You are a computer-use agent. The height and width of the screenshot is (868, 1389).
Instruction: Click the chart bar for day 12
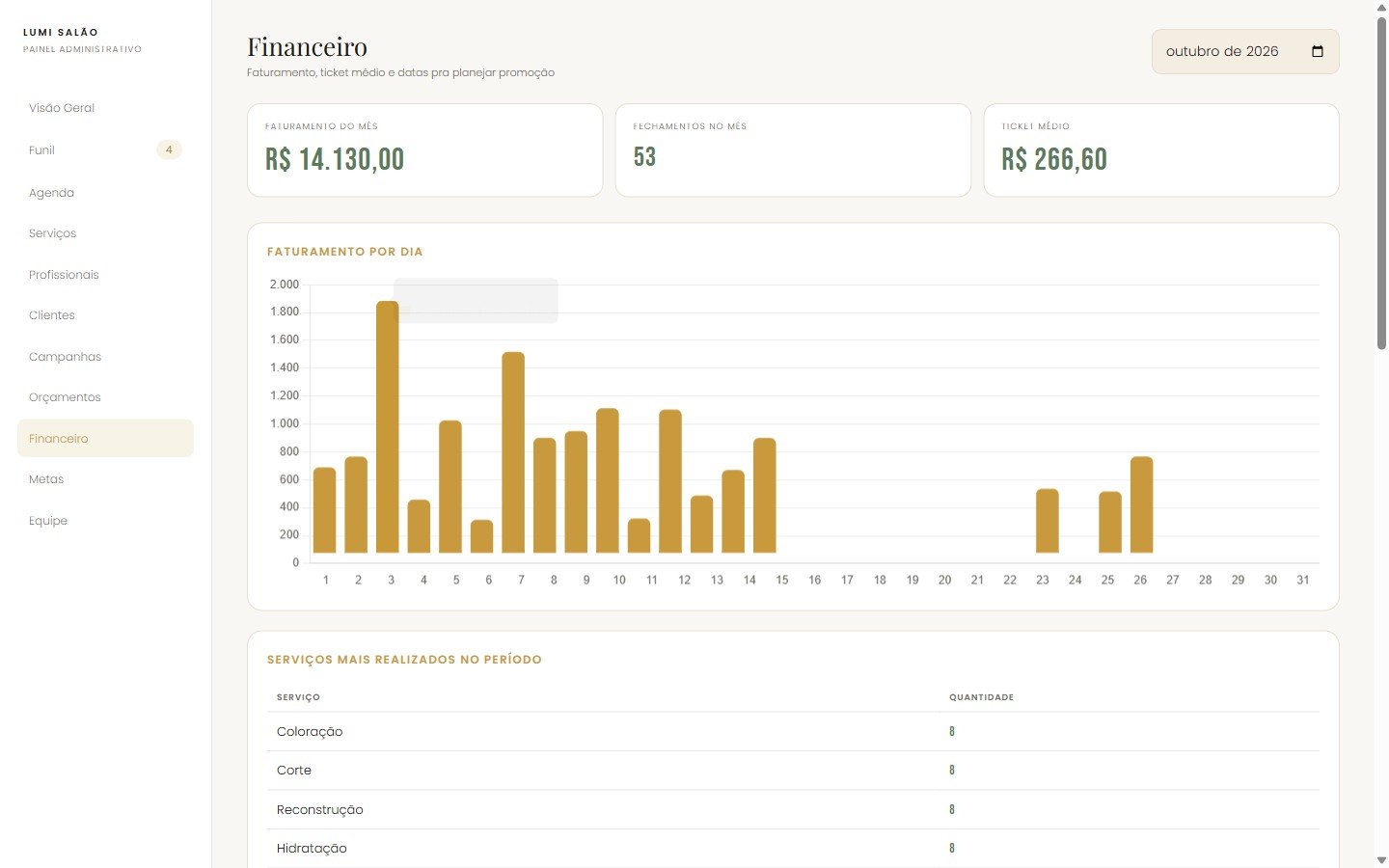click(670, 481)
